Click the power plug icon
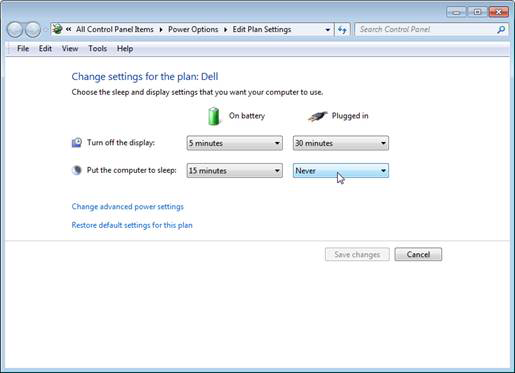515x373 pixels. click(317, 116)
